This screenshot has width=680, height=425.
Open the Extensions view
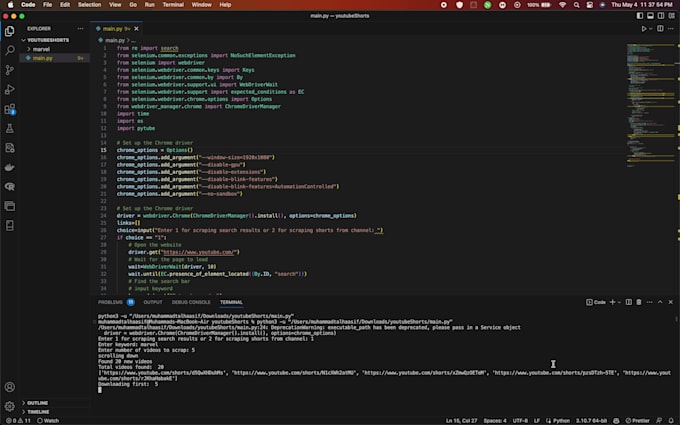tap(10, 109)
